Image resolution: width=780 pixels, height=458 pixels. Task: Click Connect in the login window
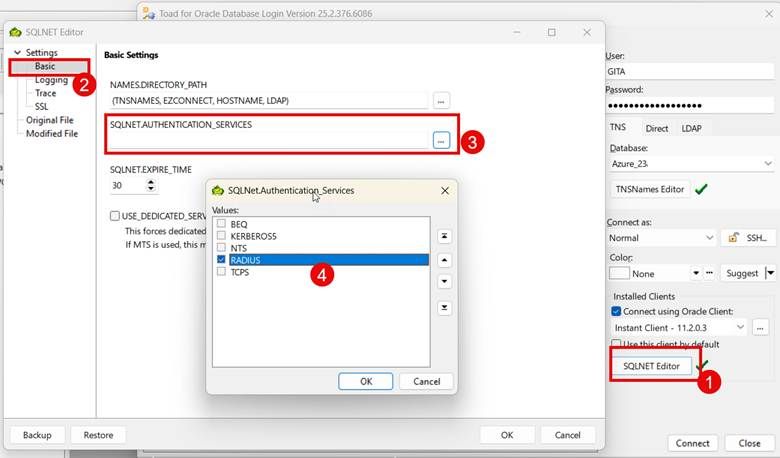692,443
